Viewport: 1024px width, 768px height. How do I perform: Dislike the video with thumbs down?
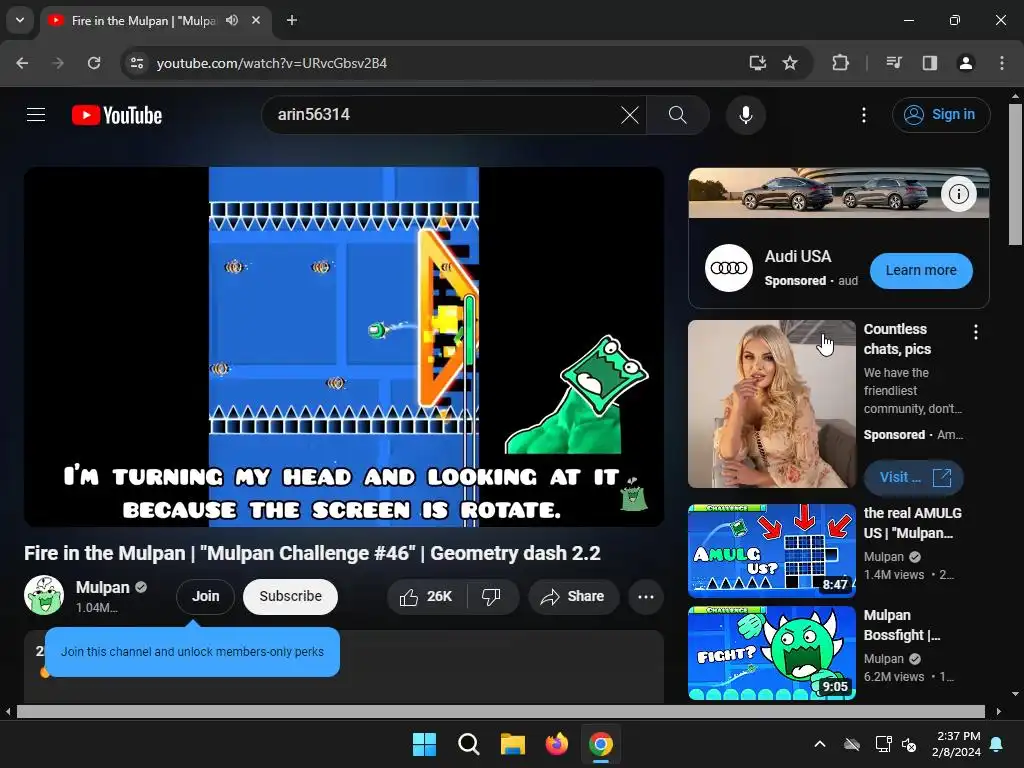[x=492, y=596]
